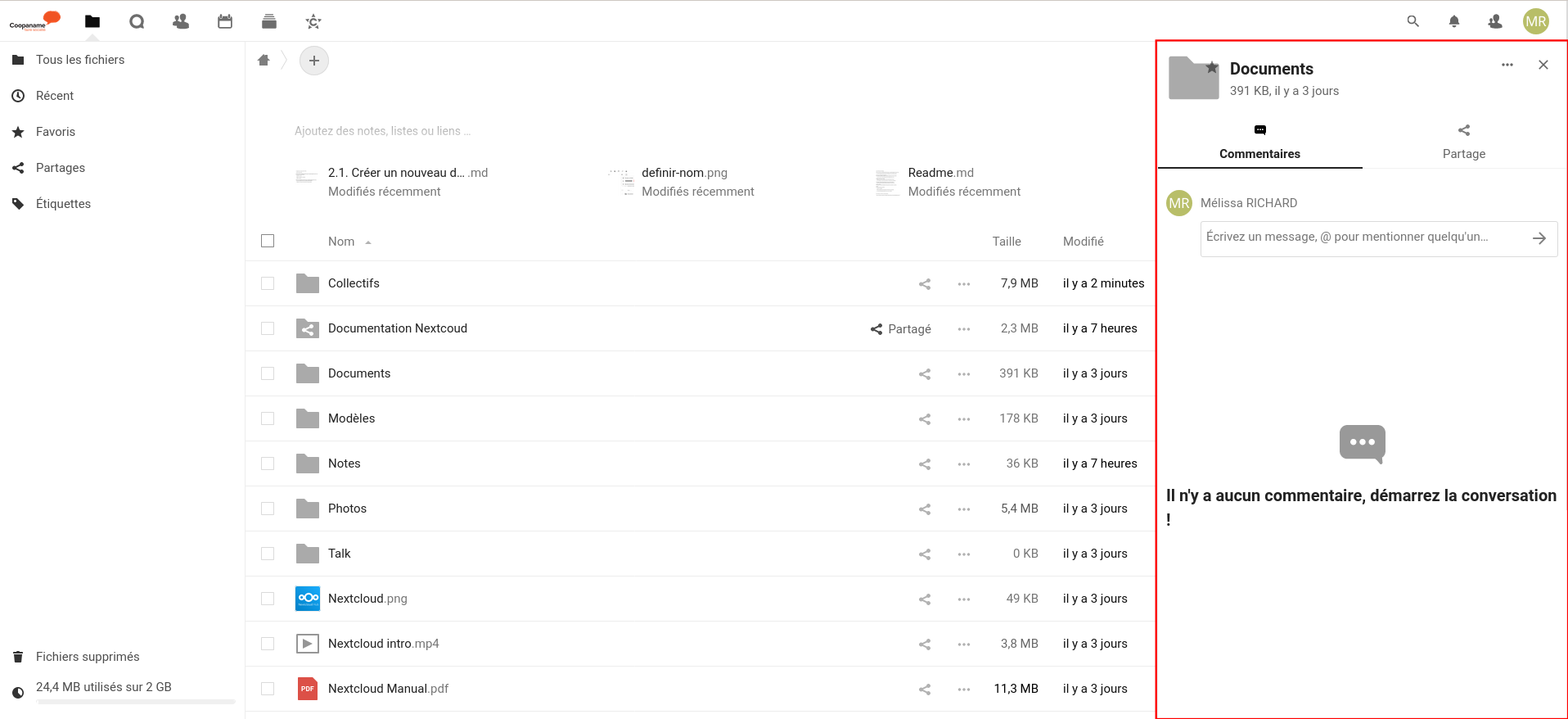
Task: Open the Contacts app in top bar
Action: (181, 22)
